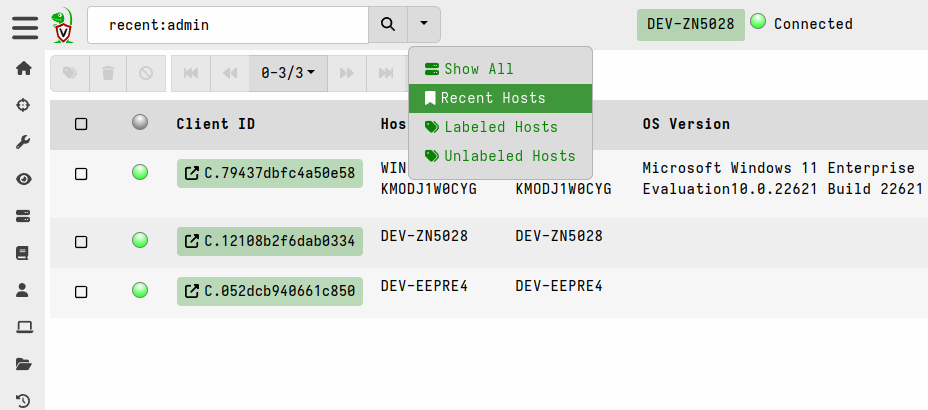Open the hamburger navigation menu

[x=24, y=26]
